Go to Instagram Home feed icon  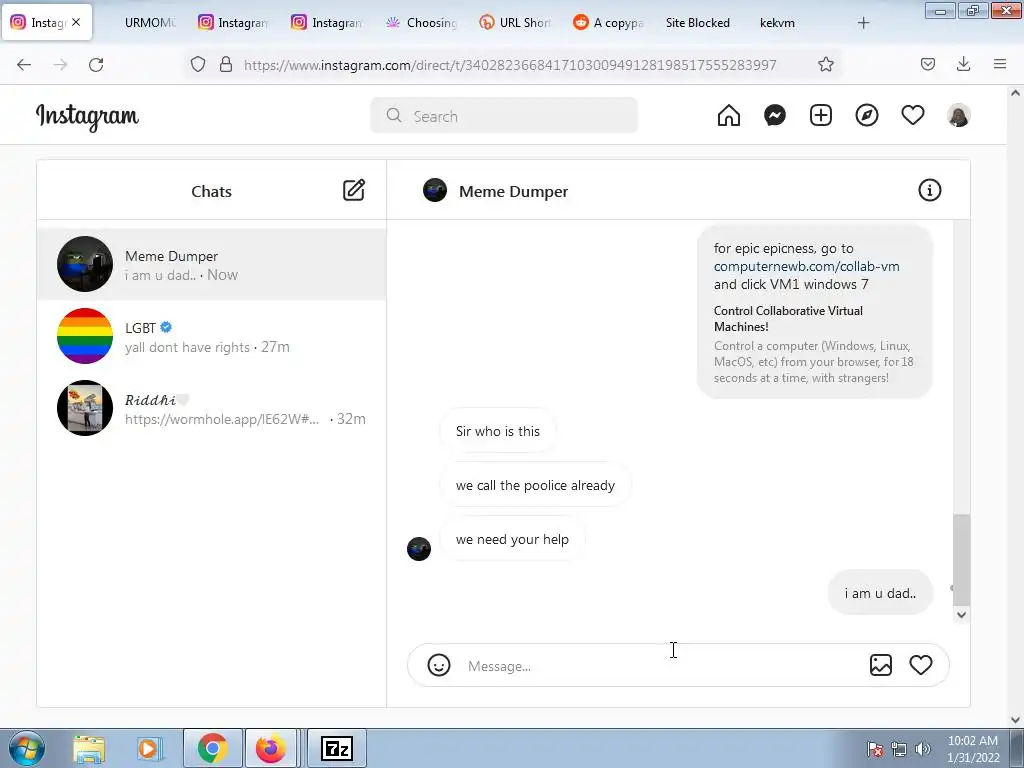(x=729, y=116)
